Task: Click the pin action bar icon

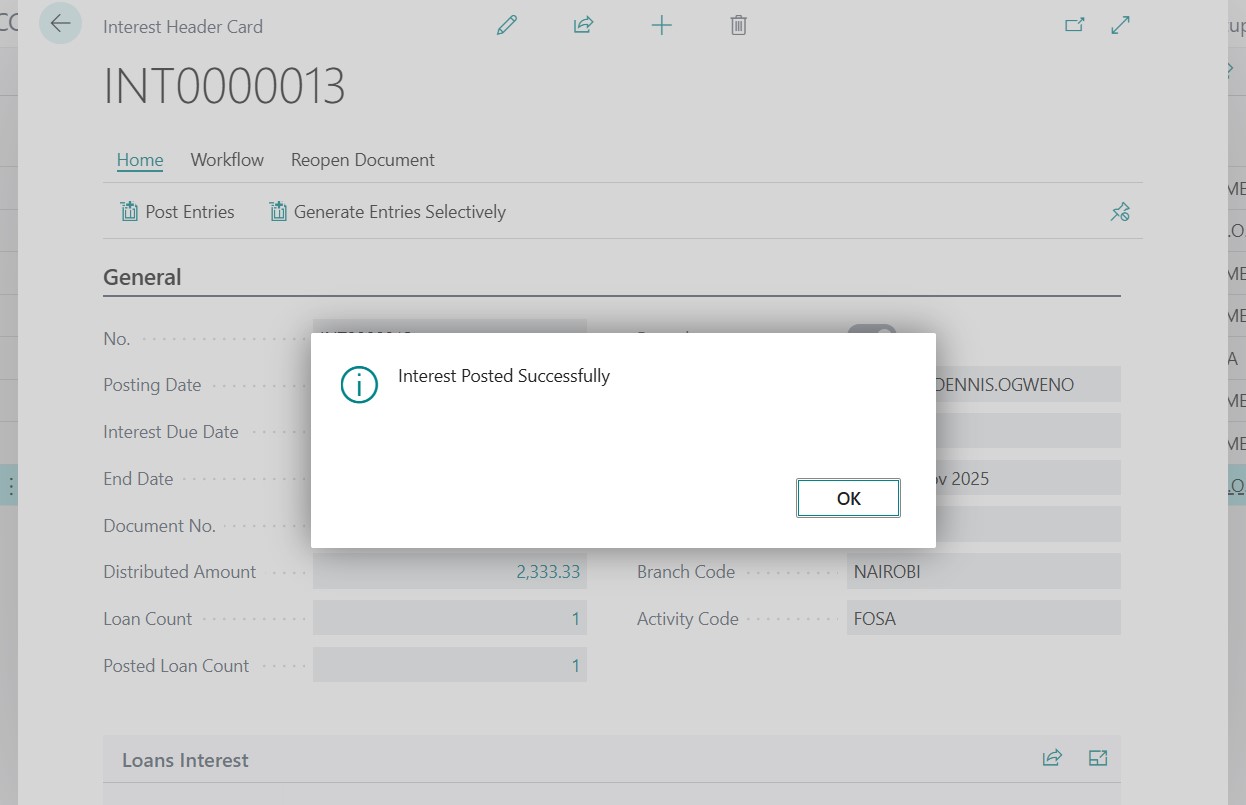Action: (1120, 212)
